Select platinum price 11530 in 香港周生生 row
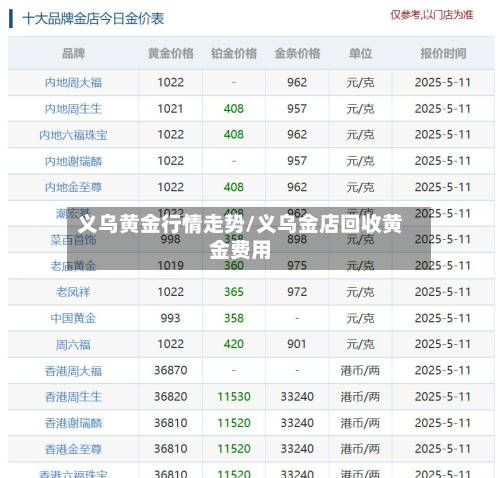Image resolution: width=500 pixels, height=478 pixels. 234,397
